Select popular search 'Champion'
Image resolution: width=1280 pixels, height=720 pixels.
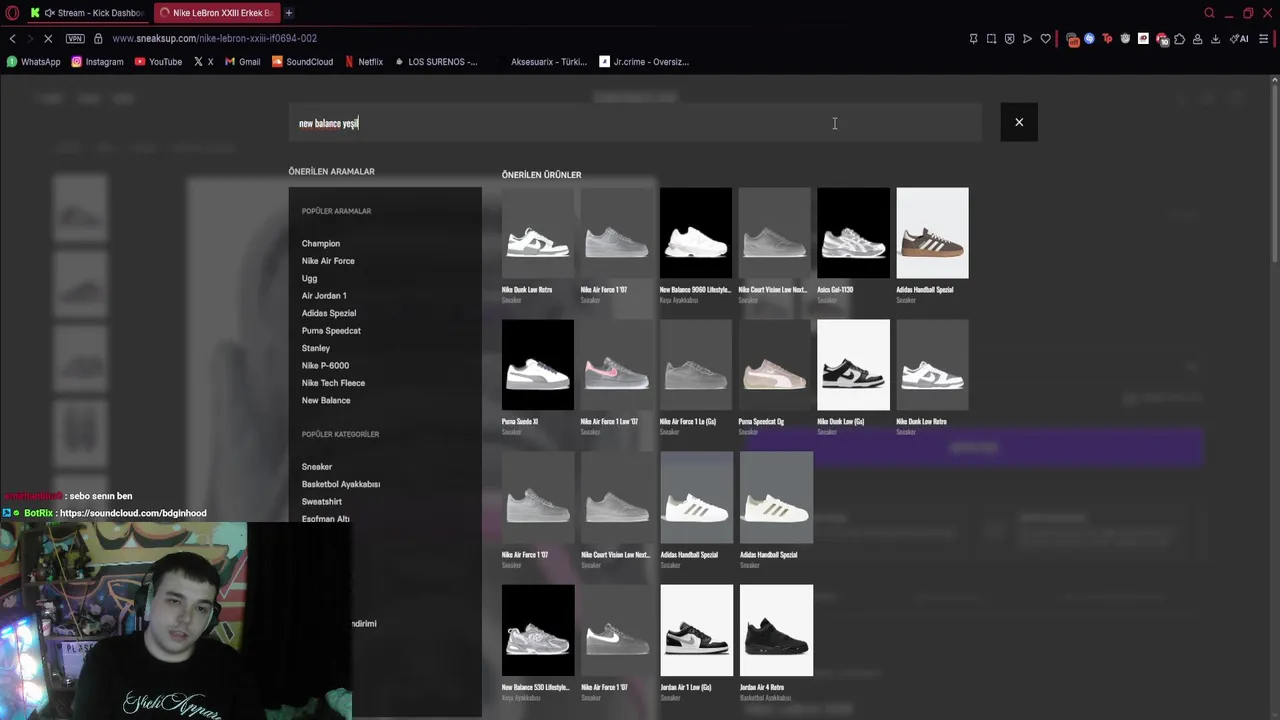coord(321,244)
